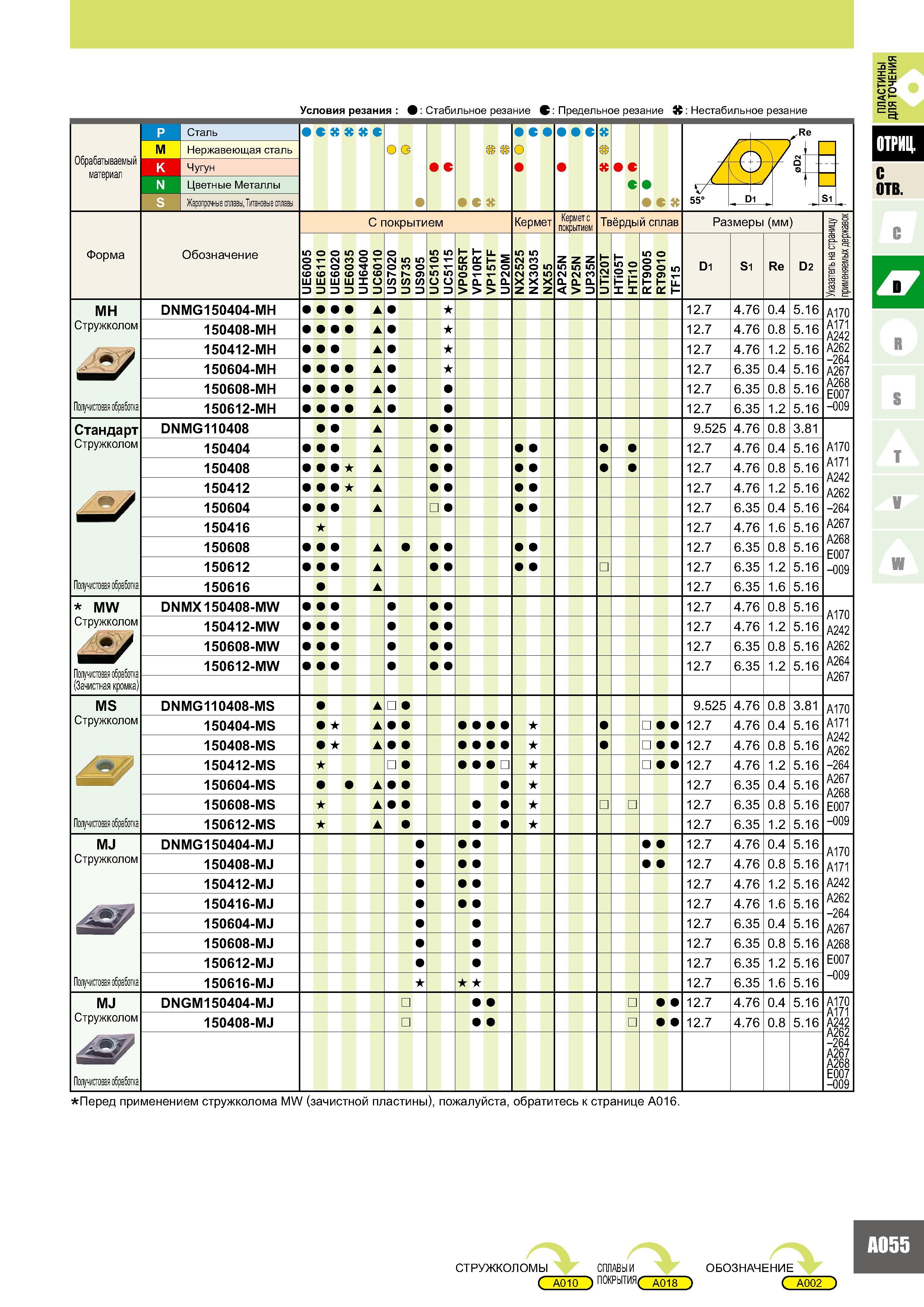Click the MW chipbreaker footnote about page A016
This screenshot has height=1307, width=924.
[375, 1101]
